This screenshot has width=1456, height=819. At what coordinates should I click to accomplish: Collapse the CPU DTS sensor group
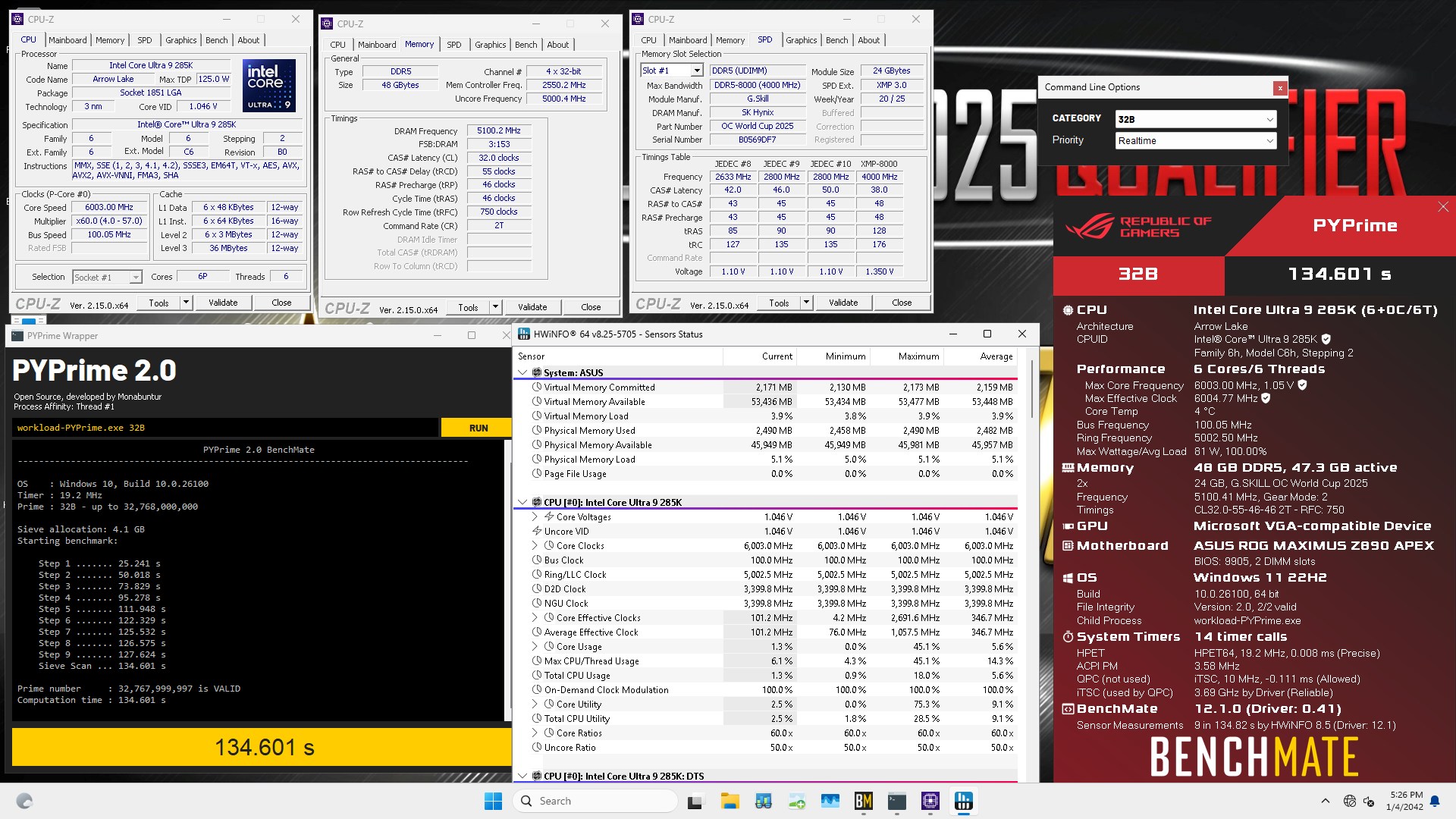[x=522, y=777]
